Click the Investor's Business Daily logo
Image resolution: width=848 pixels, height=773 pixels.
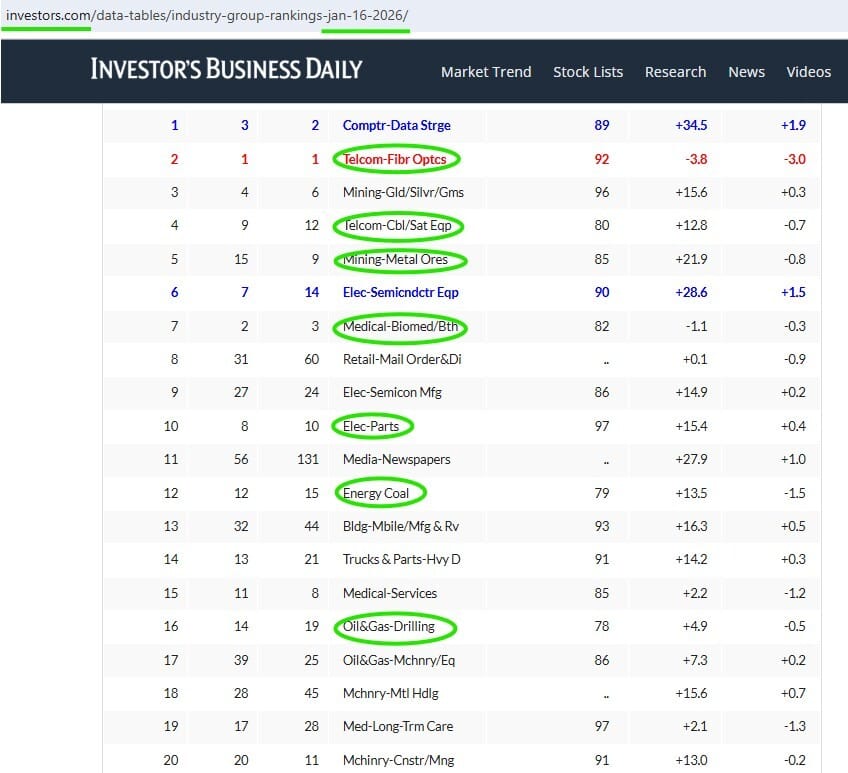tap(226, 69)
